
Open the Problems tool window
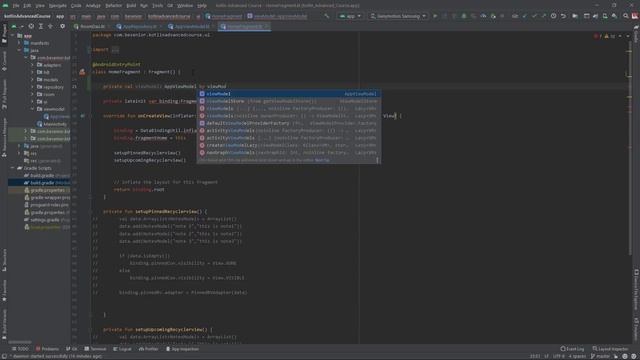pyautogui.click(x=47, y=349)
